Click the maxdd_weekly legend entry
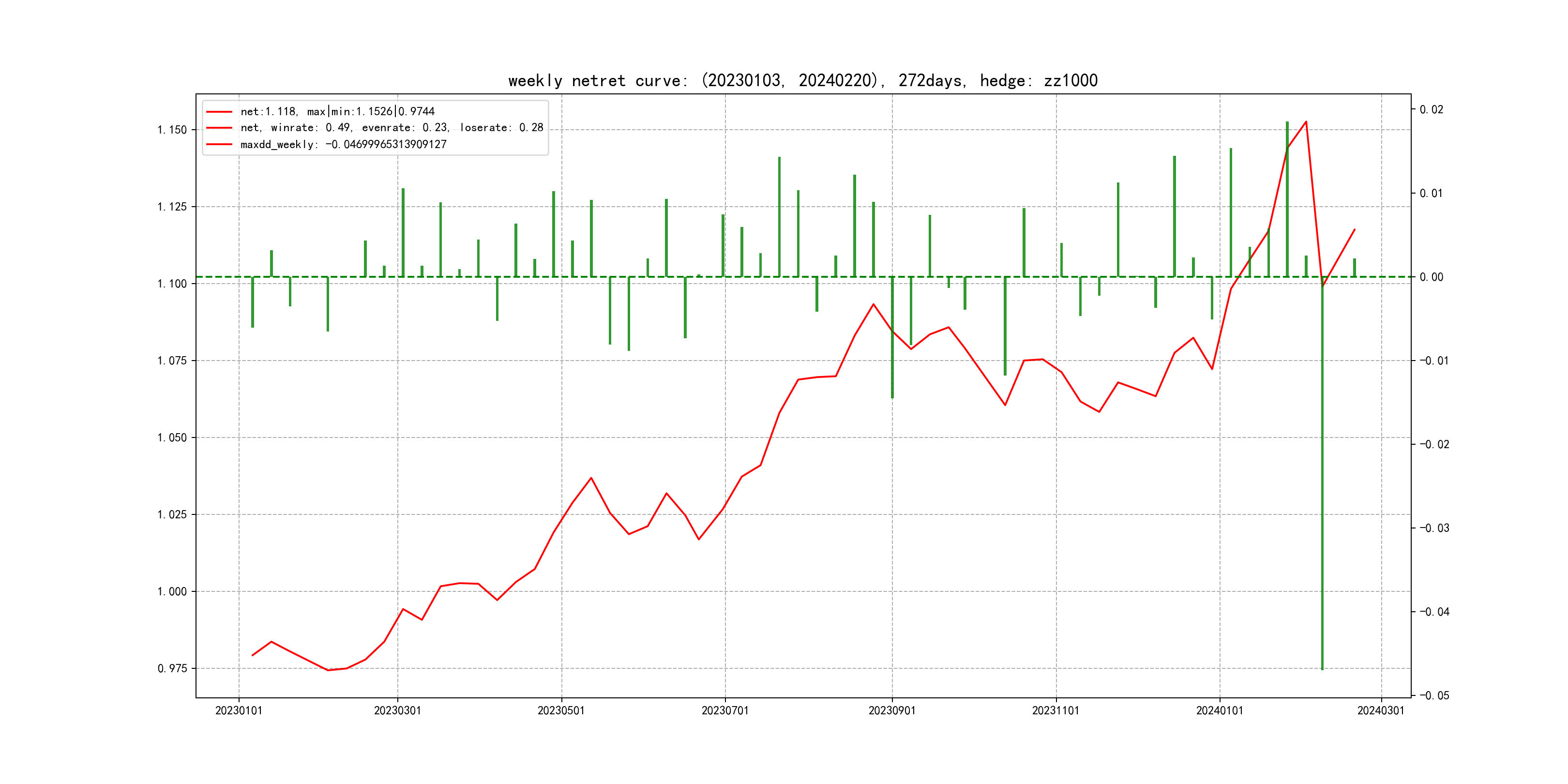 pos(343,144)
